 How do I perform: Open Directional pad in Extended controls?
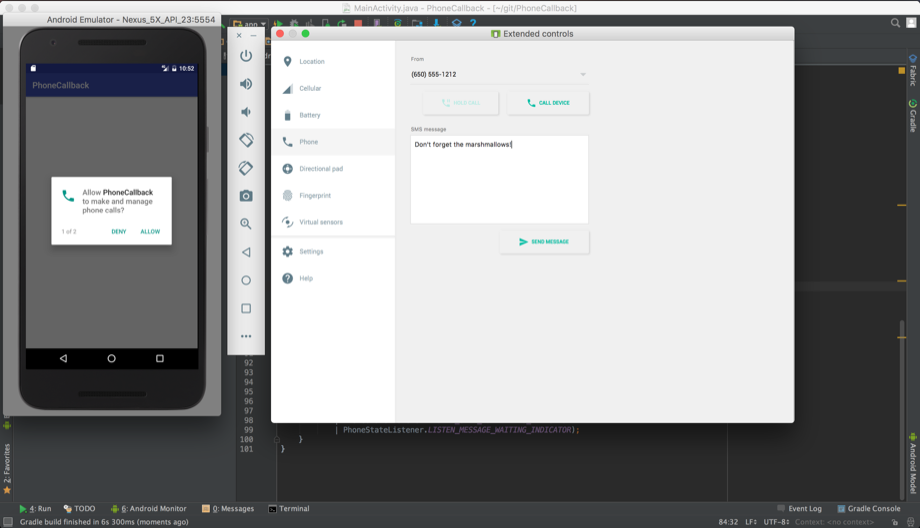coord(333,169)
